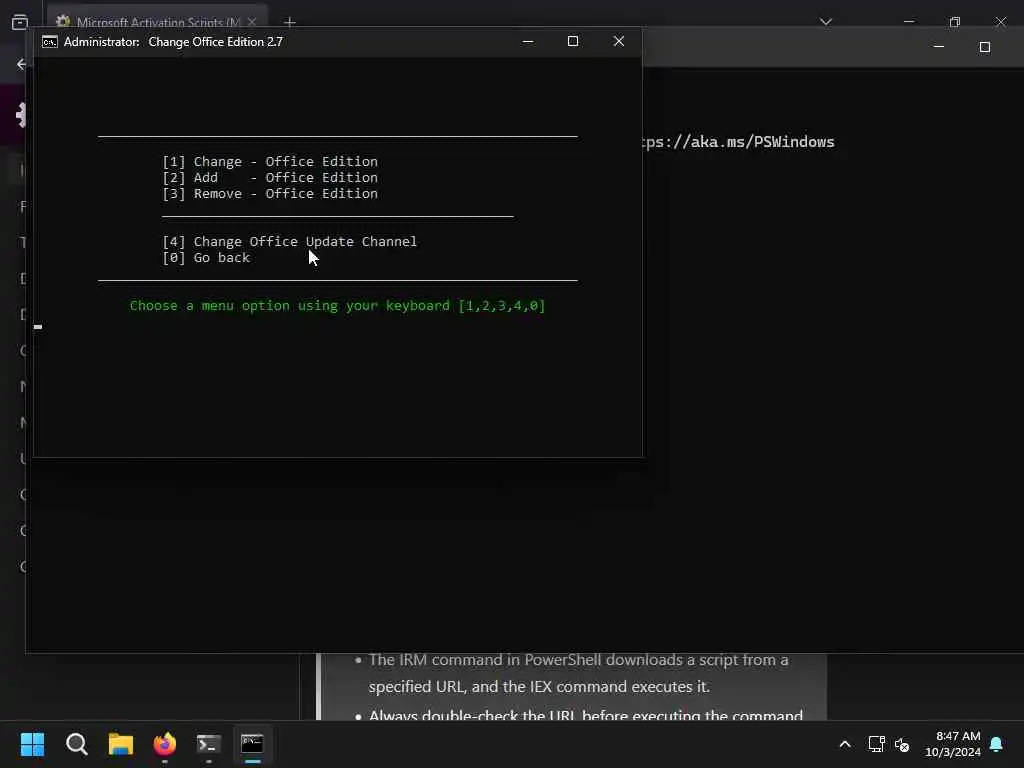
Task: Restore down the Firefox window
Action: (955, 22)
